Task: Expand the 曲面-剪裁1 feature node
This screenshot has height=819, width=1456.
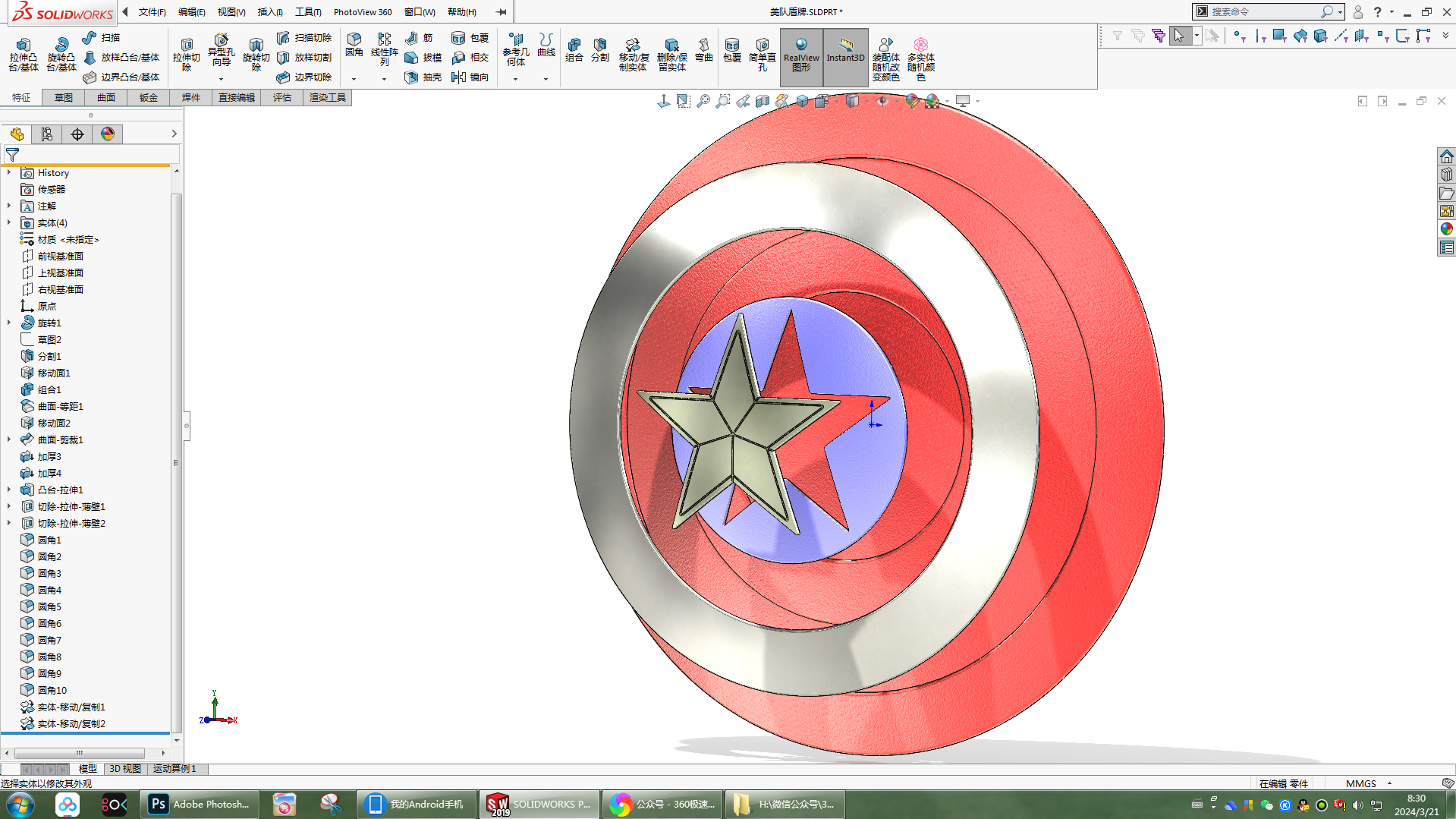Action: pos(9,440)
